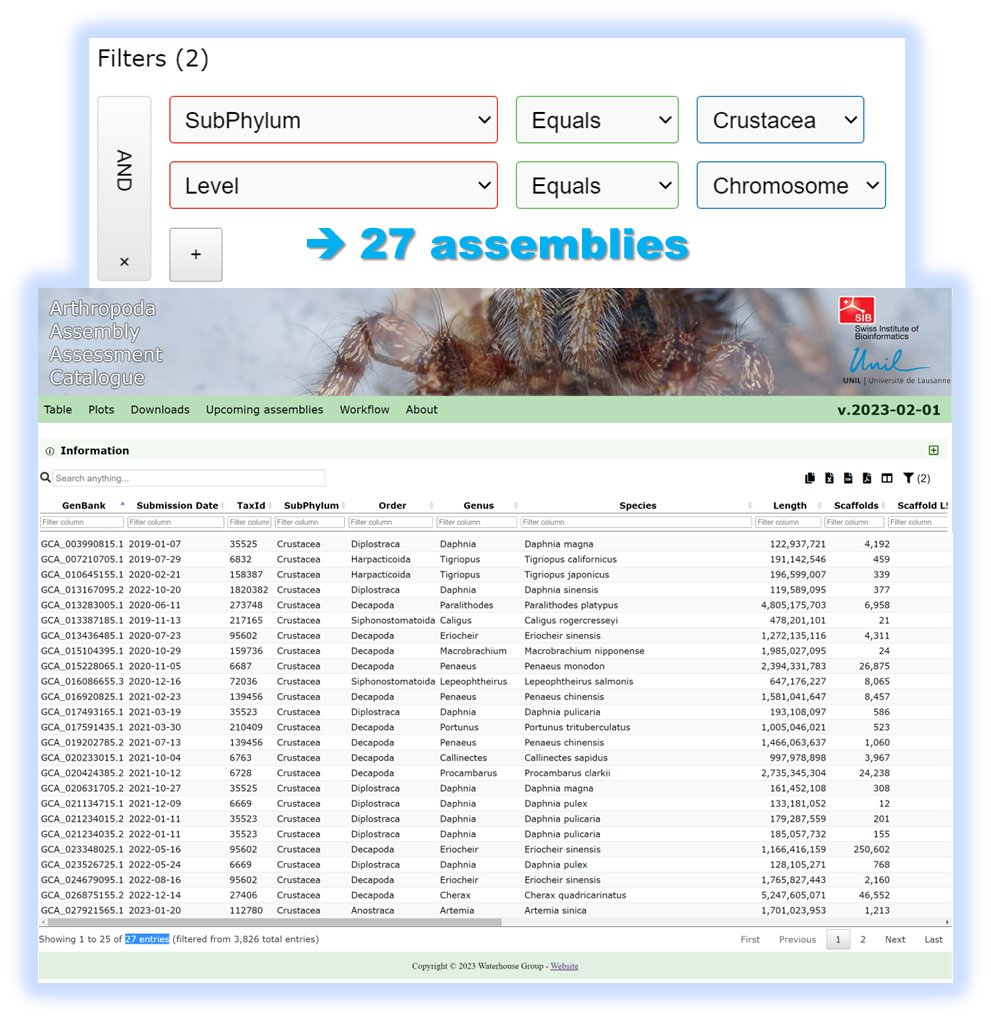This screenshot has height=1021, width=991.
Task: Open the Workflow menu item
Action: click(x=364, y=410)
